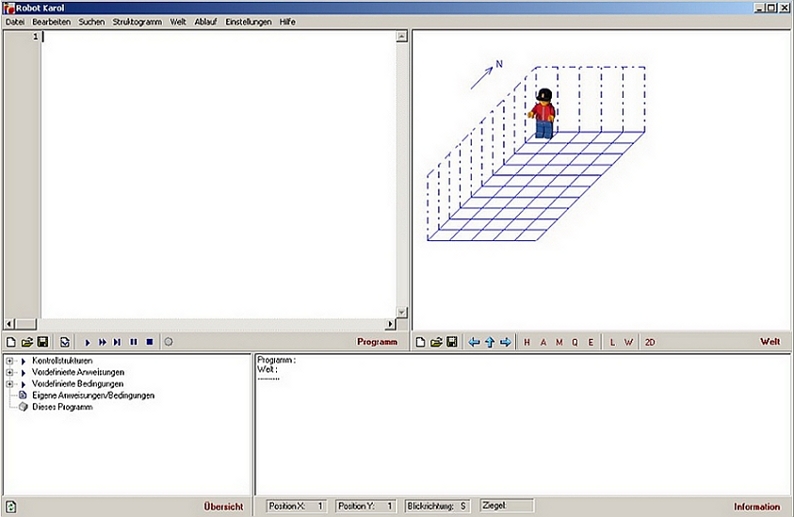Select Dieses Programm tree item
This screenshot has height=517, width=794.
(62, 407)
